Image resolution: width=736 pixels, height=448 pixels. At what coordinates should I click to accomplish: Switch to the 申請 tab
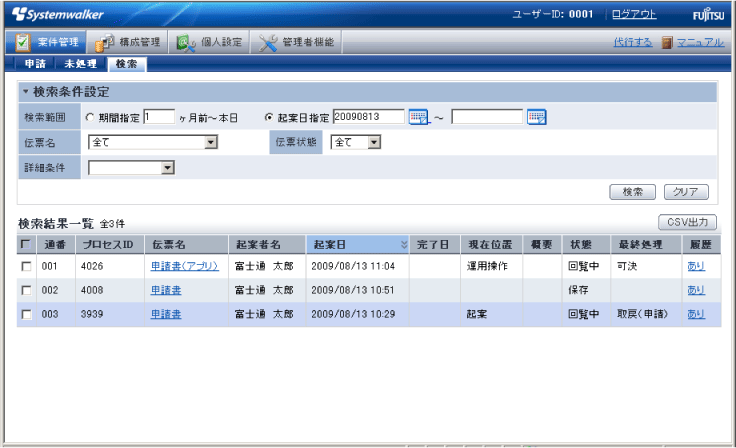34,64
